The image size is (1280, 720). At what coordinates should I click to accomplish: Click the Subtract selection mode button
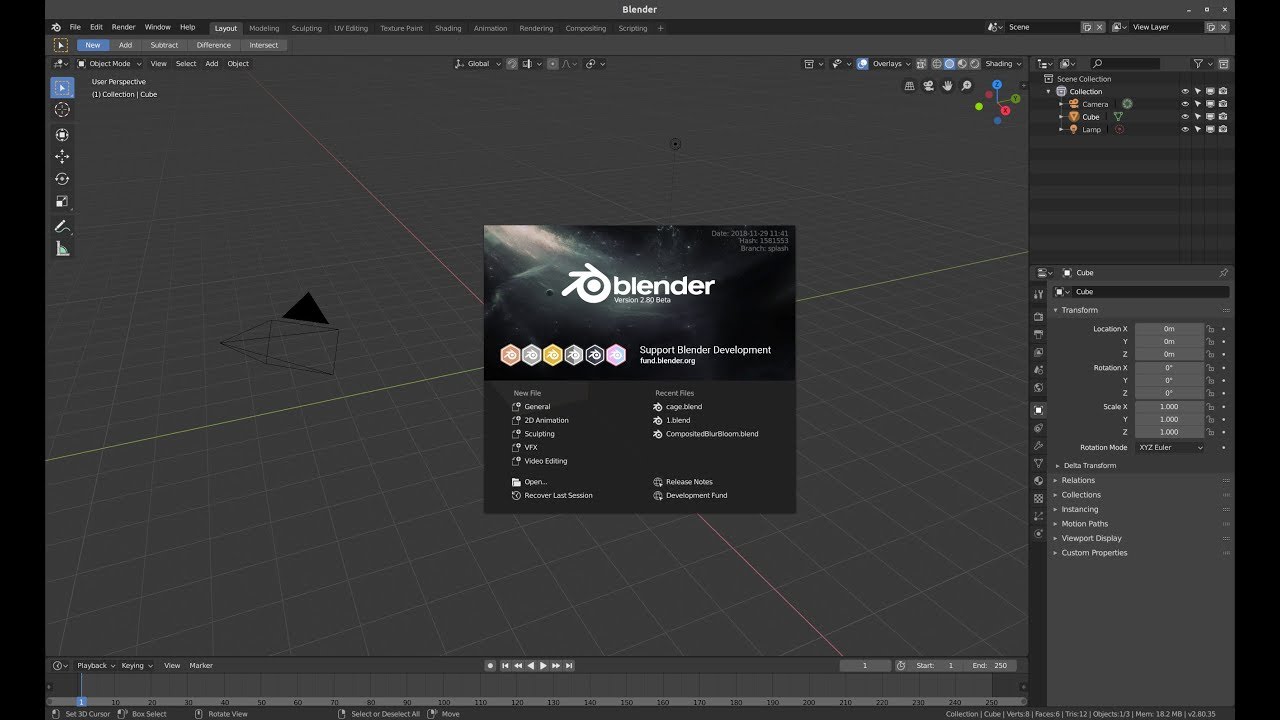(164, 45)
